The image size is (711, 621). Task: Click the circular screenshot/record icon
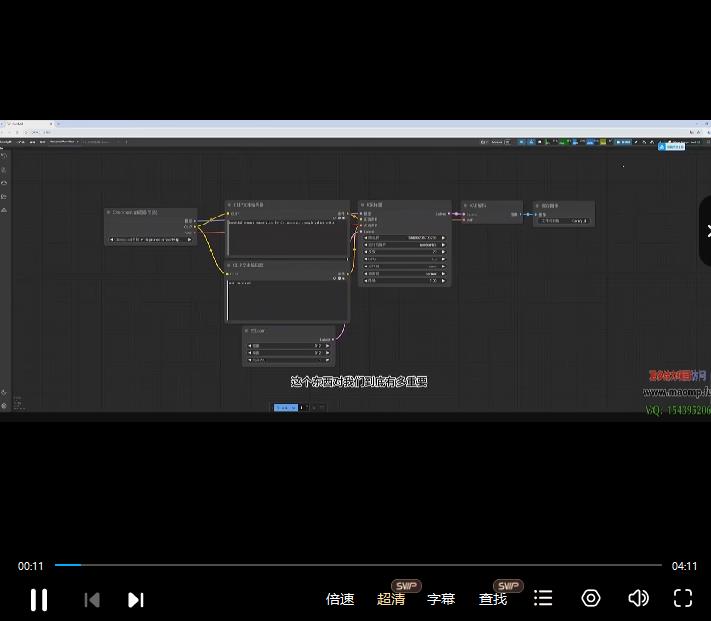[x=591, y=598]
